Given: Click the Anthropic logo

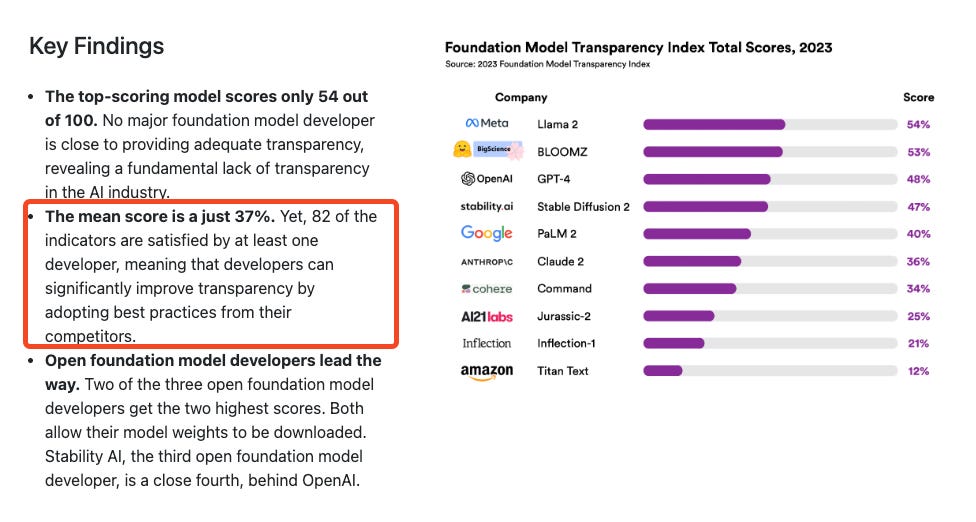Looking at the screenshot, I should tap(486, 261).
